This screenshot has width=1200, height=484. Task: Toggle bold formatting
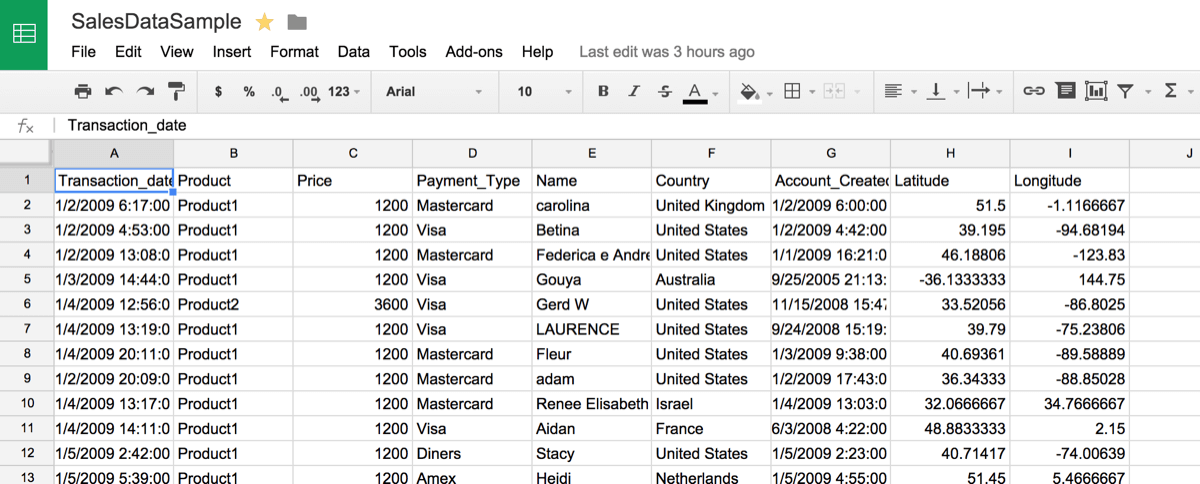603,91
